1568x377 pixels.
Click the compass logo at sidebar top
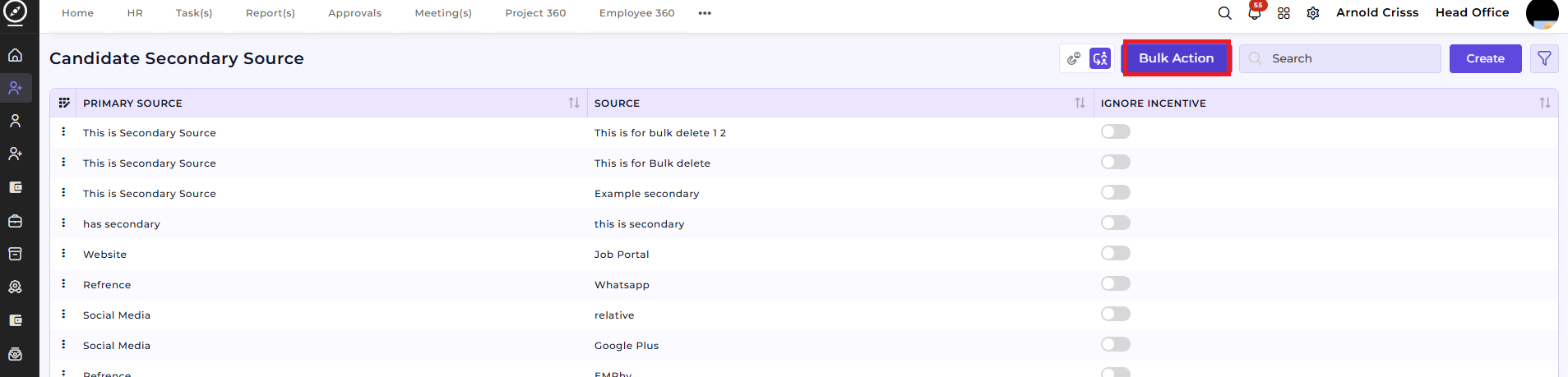pyautogui.click(x=16, y=11)
